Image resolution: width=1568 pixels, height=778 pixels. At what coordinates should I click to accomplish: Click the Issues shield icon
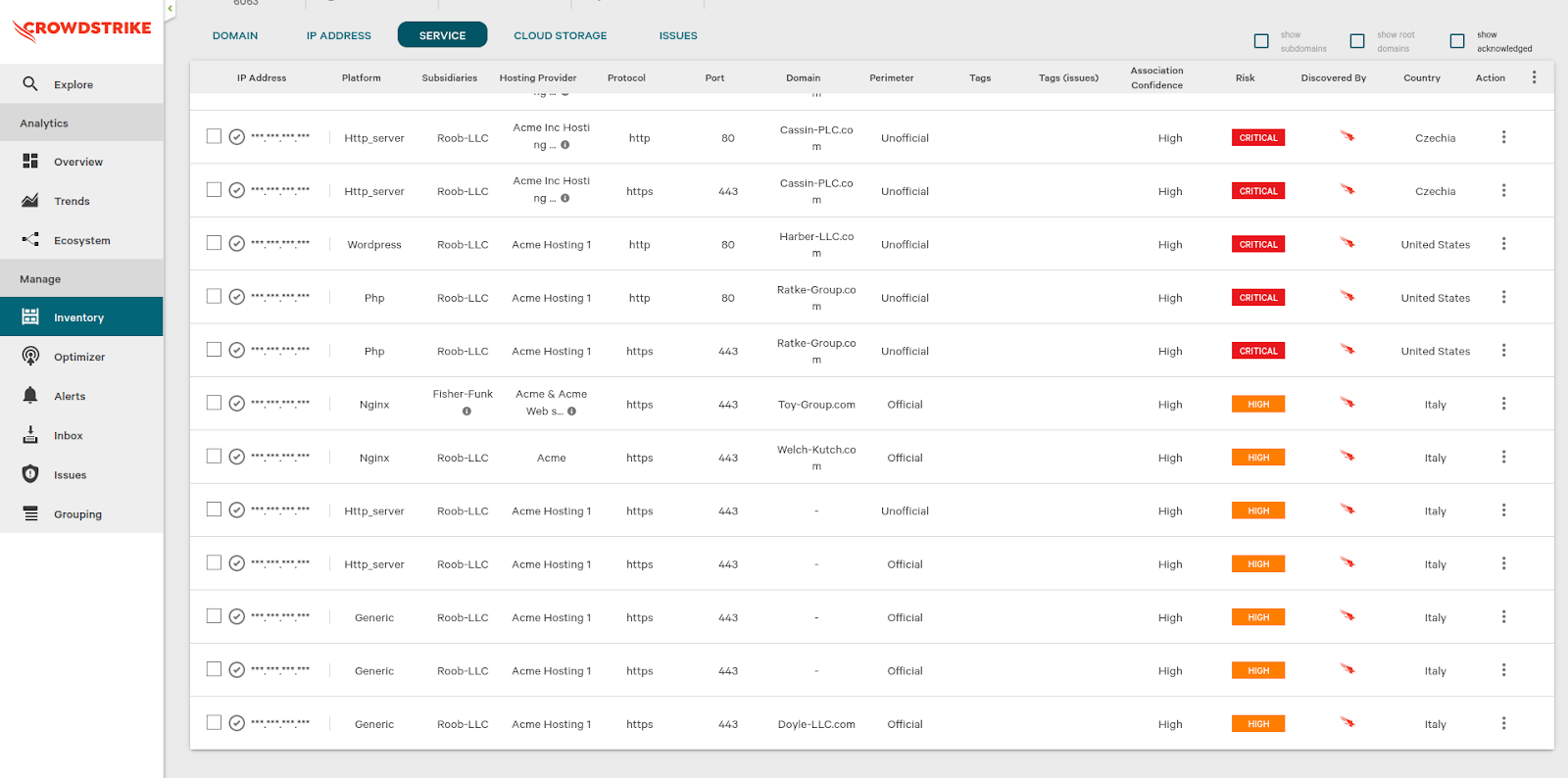tap(30, 474)
